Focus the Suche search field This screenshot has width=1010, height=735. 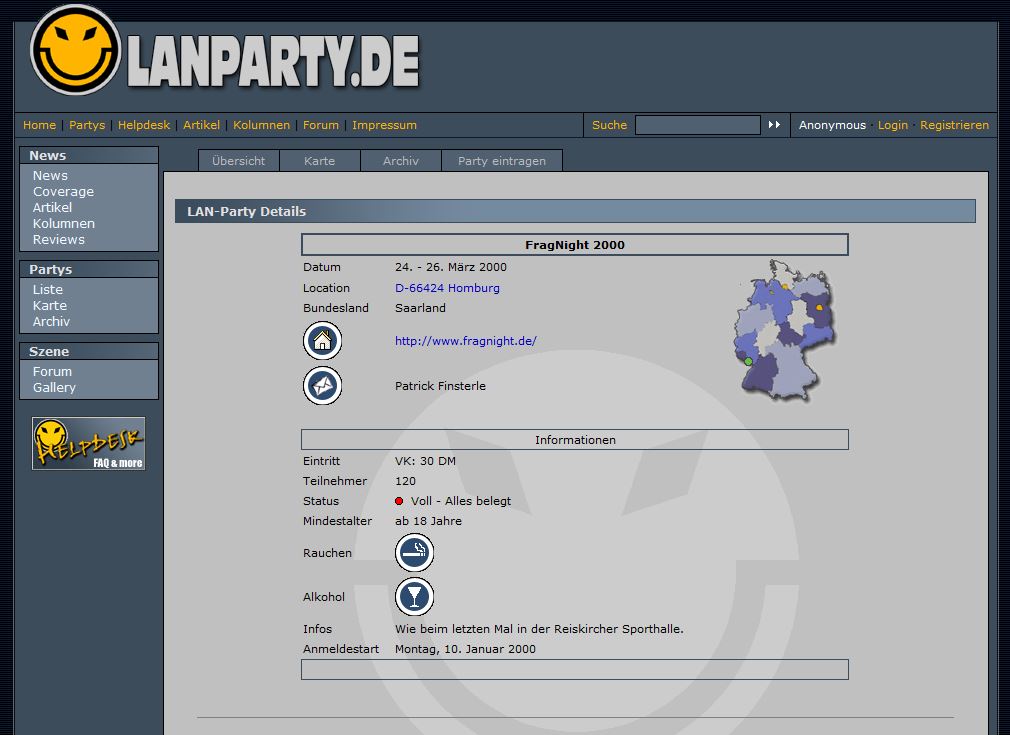tap(698, 125)
